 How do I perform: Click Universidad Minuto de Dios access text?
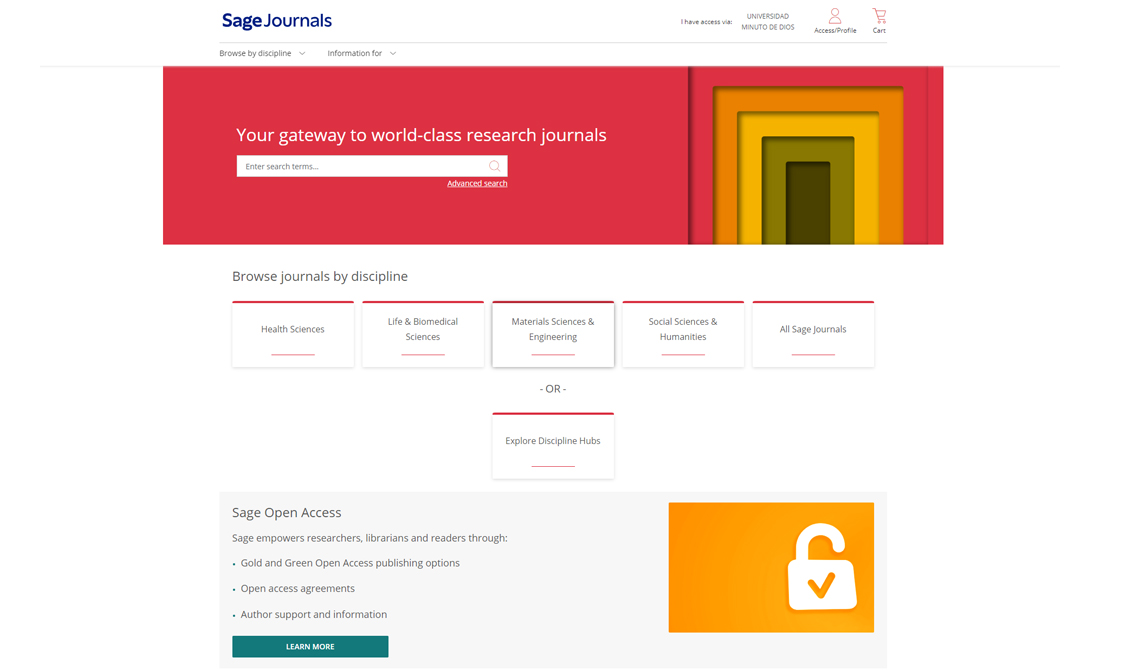[x=768, y=22]
